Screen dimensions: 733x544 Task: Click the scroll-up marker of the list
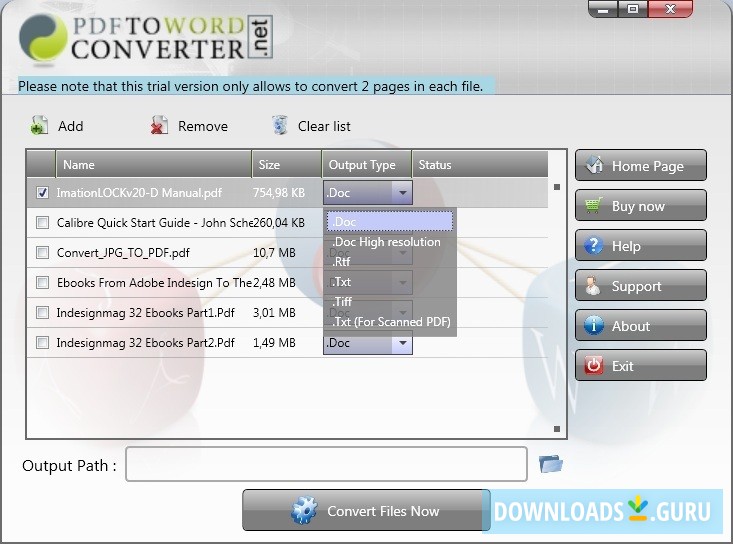[x=557, y=187]
